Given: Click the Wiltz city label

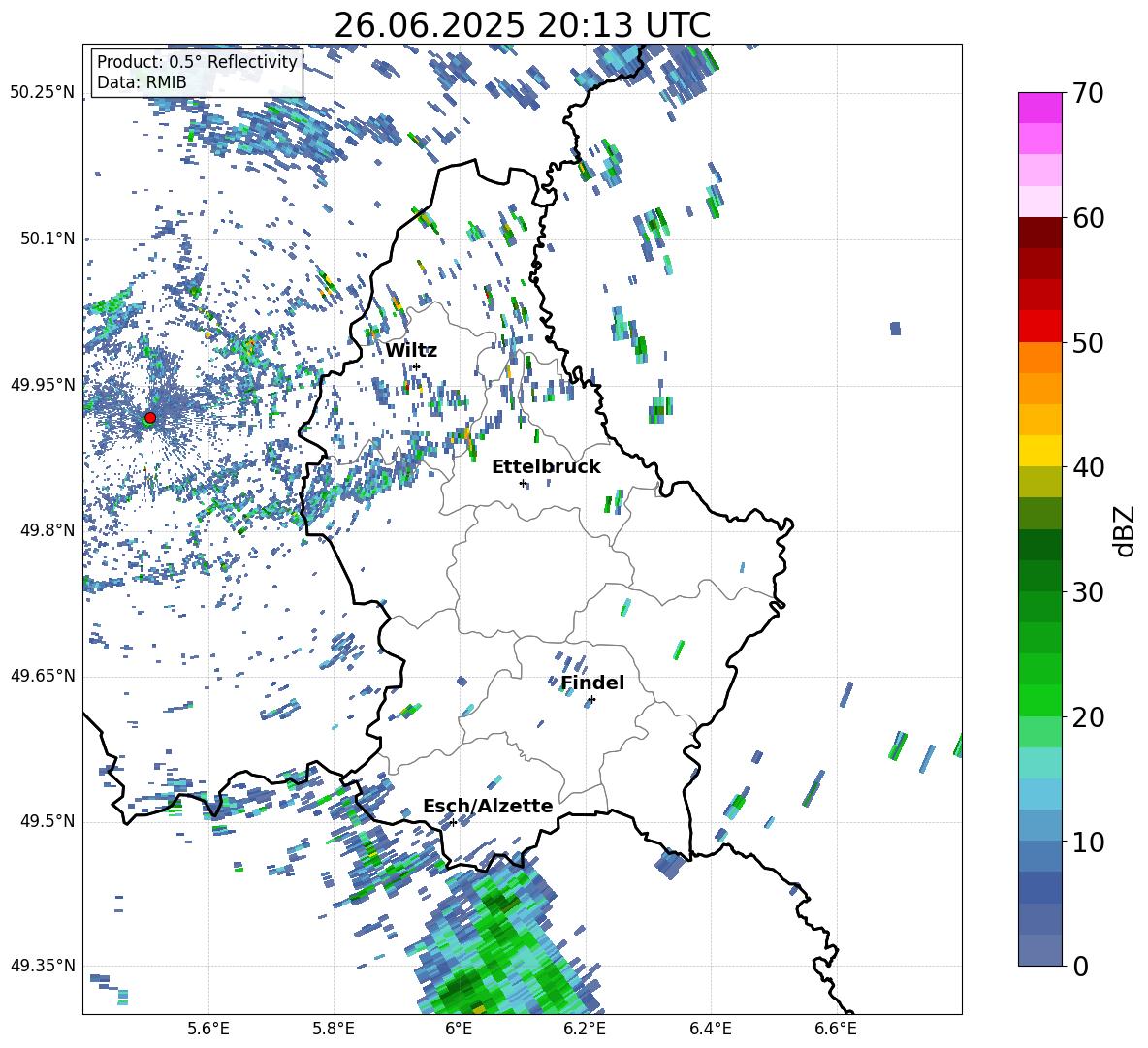Looking at the screenshot, I should click(411, 351).
